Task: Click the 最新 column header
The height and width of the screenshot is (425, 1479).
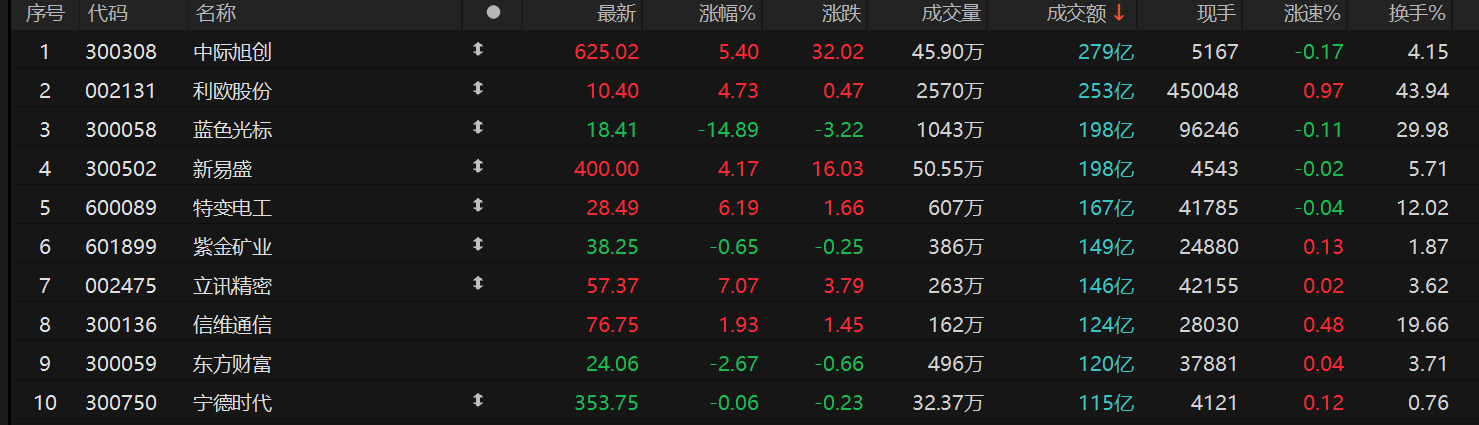Action: 616,14
